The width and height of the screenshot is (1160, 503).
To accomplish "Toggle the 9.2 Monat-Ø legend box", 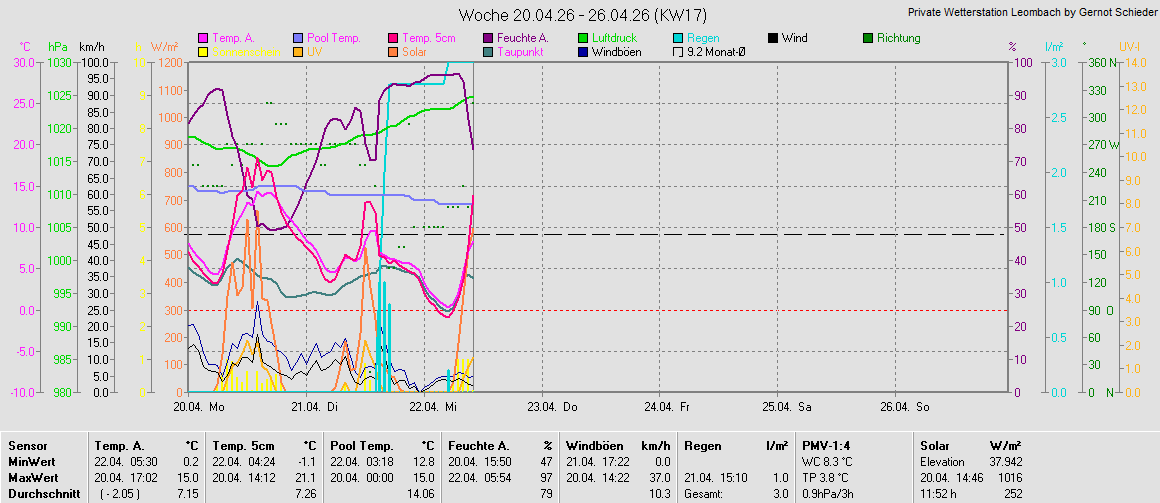I will pyautogui.click(x=678, y=51).
